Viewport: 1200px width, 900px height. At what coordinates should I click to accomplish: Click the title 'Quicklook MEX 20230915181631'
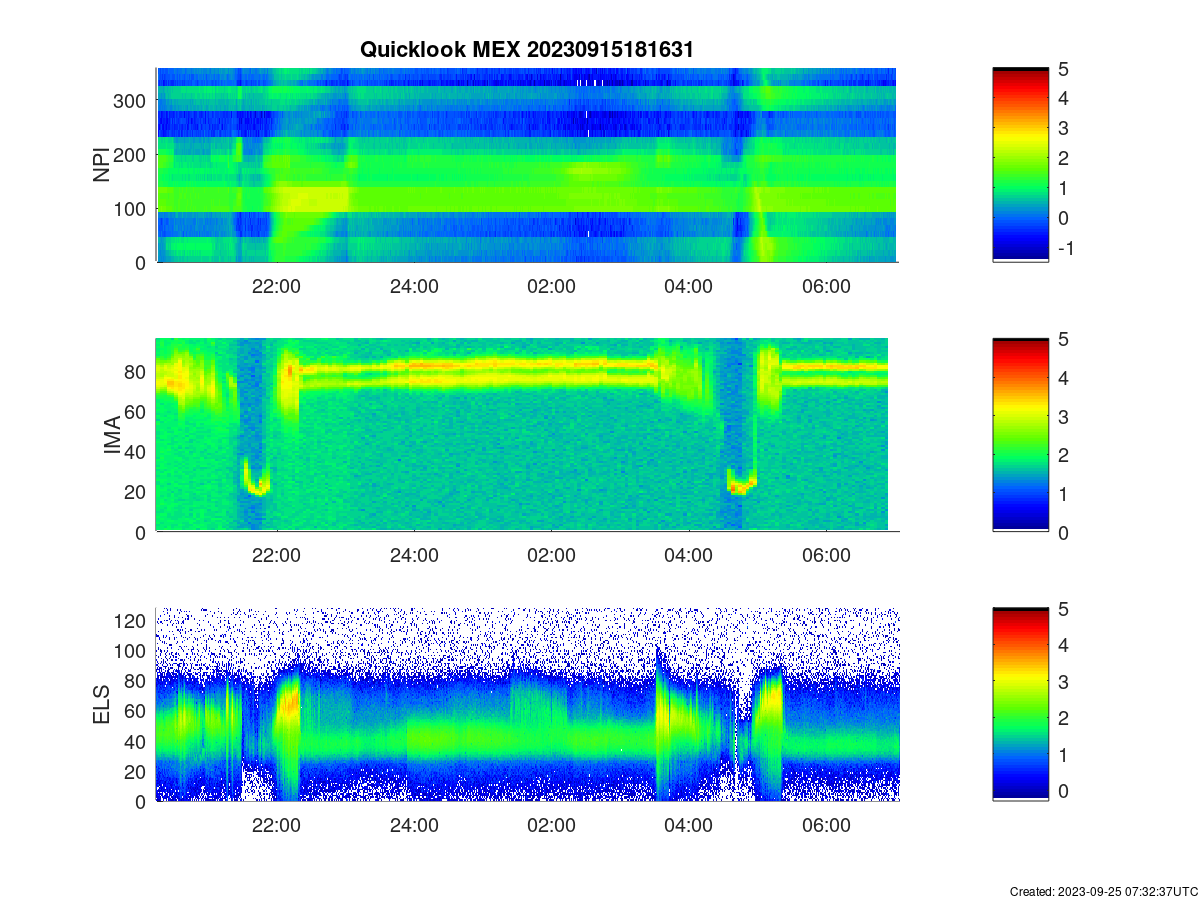click(x=526, y=50)
